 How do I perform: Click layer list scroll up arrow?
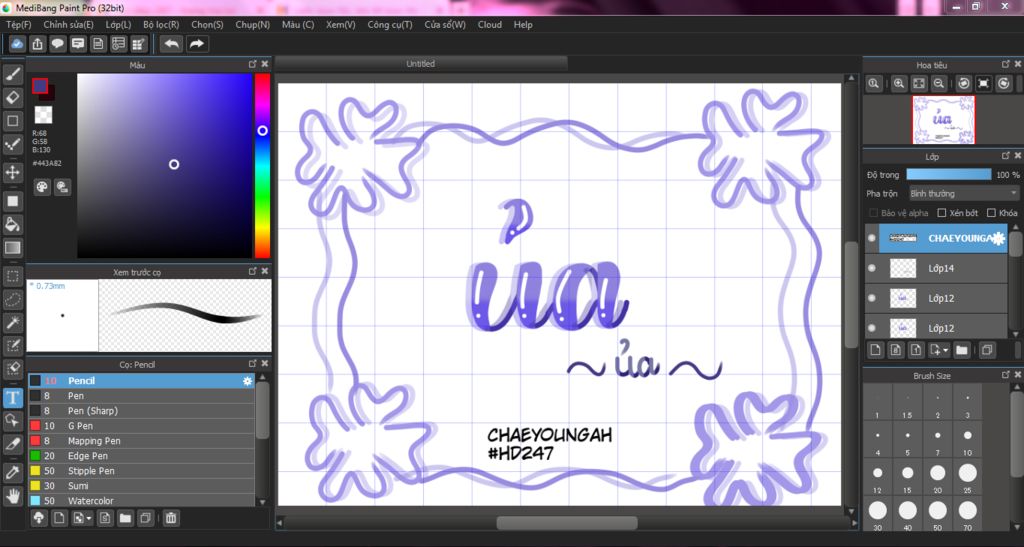(1016, 228)
